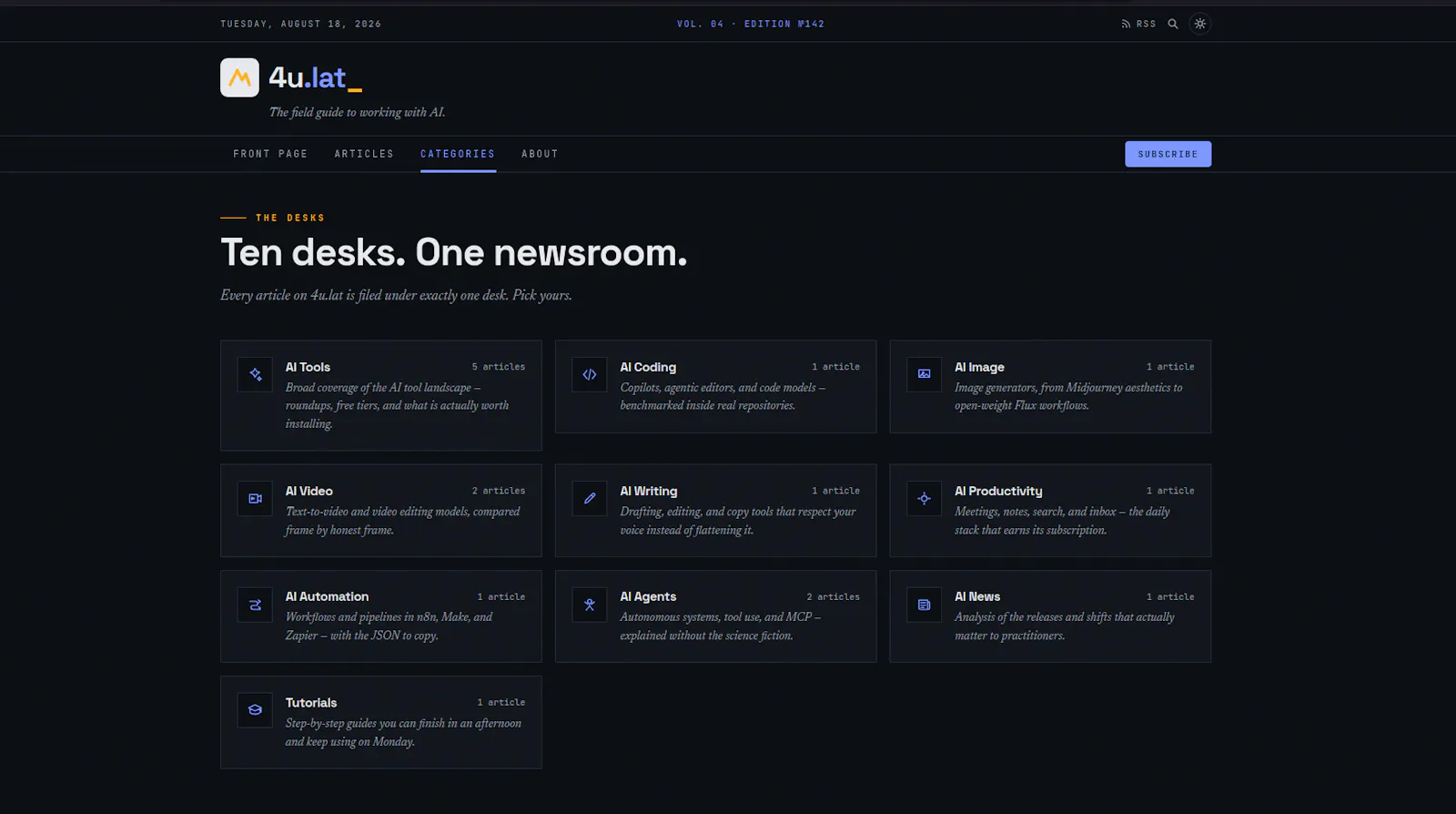
Task: Click the '1 article' count on Tutorials
Action: pyautogui.click(x=501, y=703)
